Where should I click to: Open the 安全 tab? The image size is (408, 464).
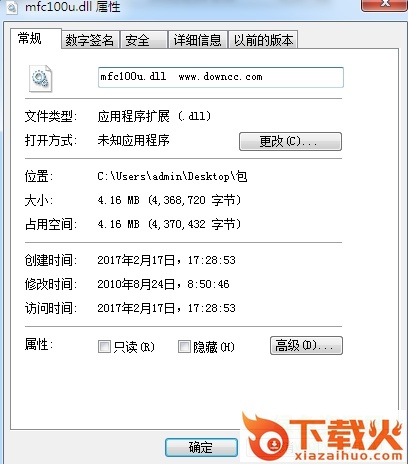click(144, 40)
